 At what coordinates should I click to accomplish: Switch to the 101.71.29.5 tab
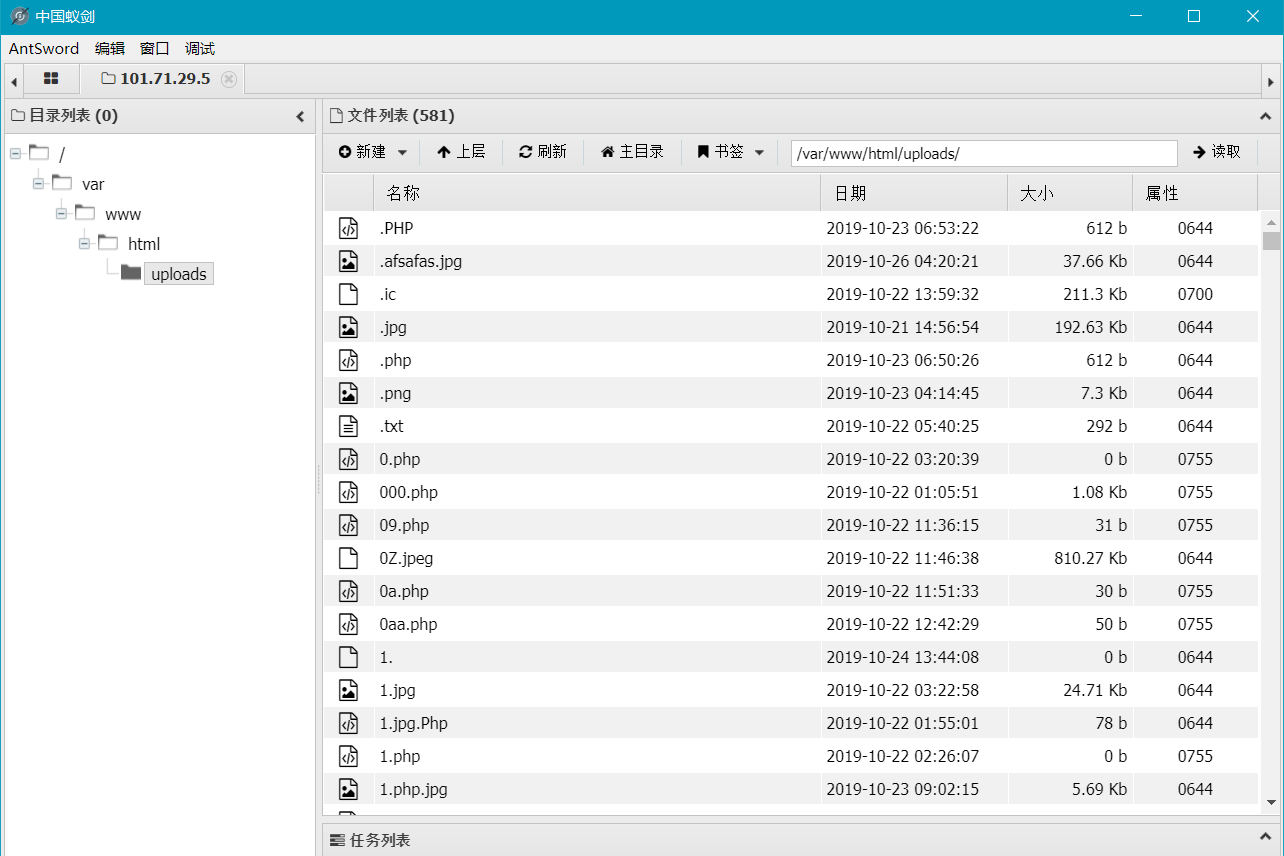click(165, 79)
